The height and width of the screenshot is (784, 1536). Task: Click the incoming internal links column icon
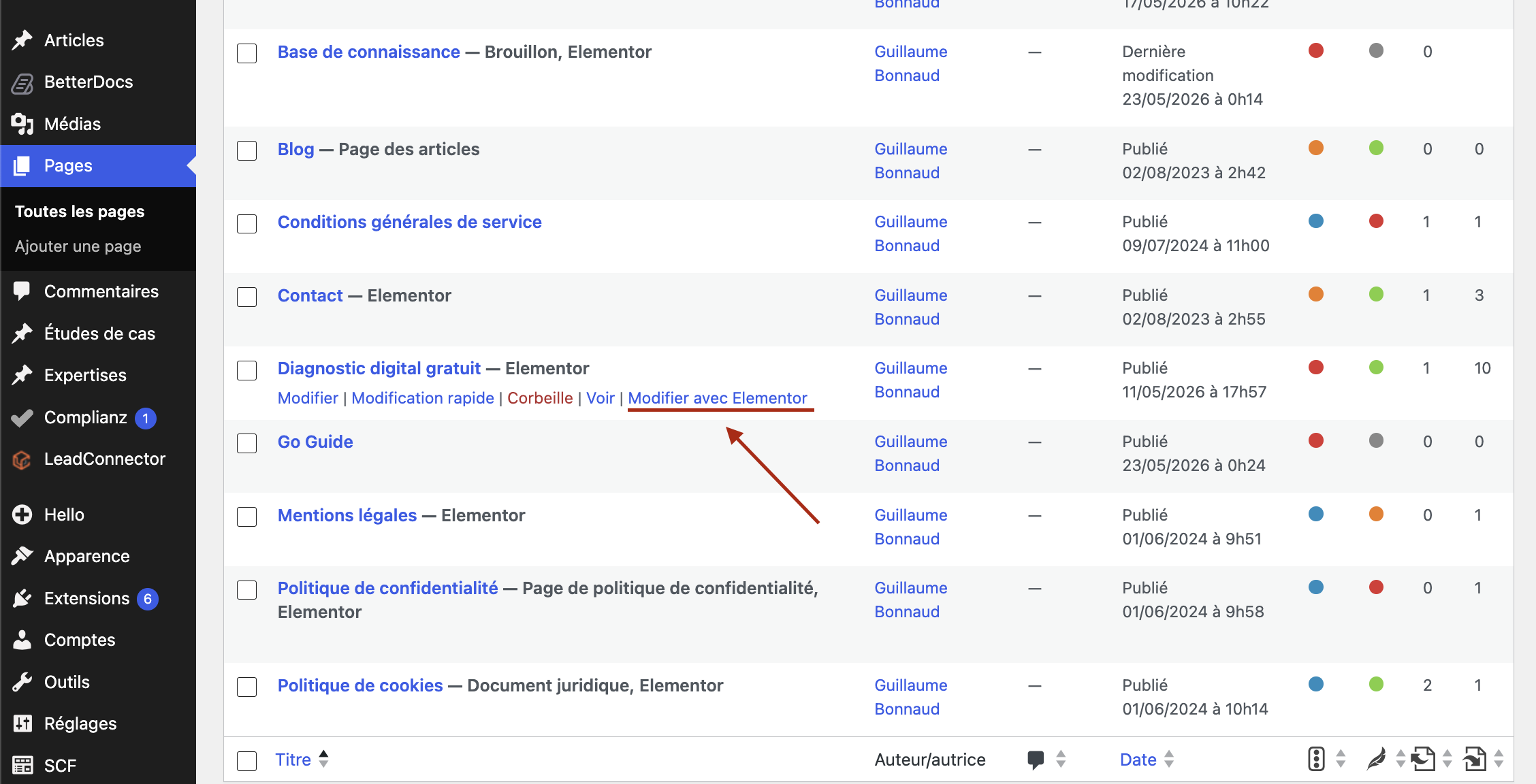click(1475, 759)
